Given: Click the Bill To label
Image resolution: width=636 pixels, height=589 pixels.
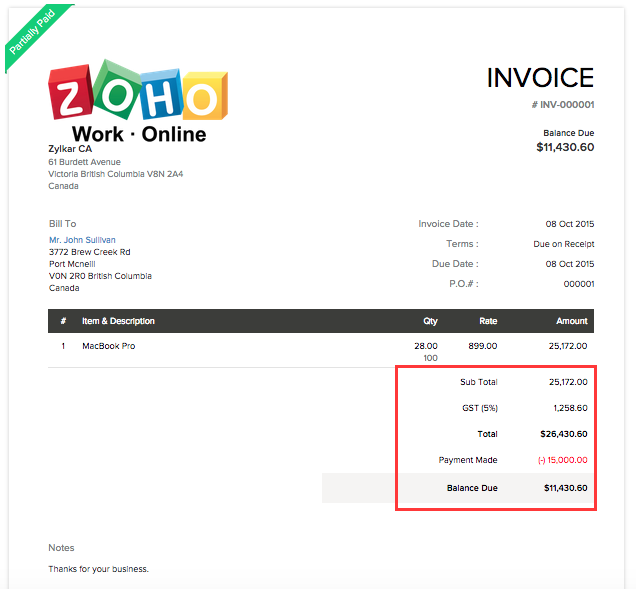Looking at the screenshot, I should [62, 224].
